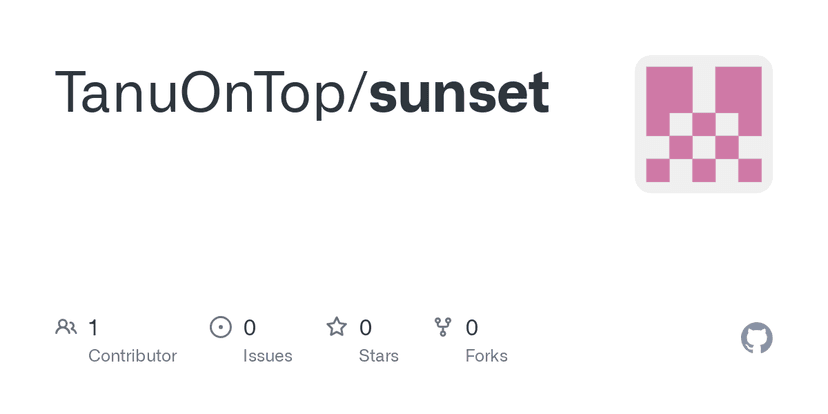Screen dimensions: 828x414
Task: Click the 0 count above Issues
Action: coord(250,327)
